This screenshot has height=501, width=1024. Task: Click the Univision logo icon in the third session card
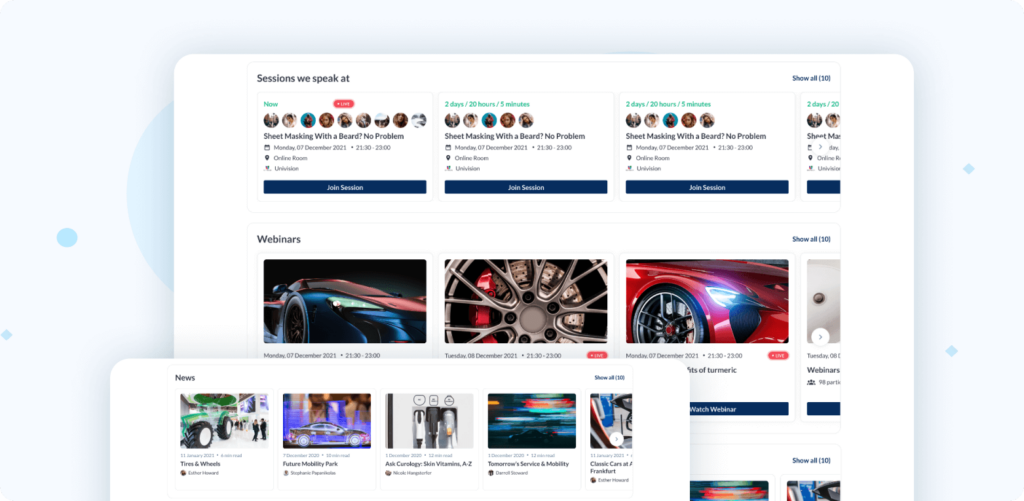pos(629,169)
